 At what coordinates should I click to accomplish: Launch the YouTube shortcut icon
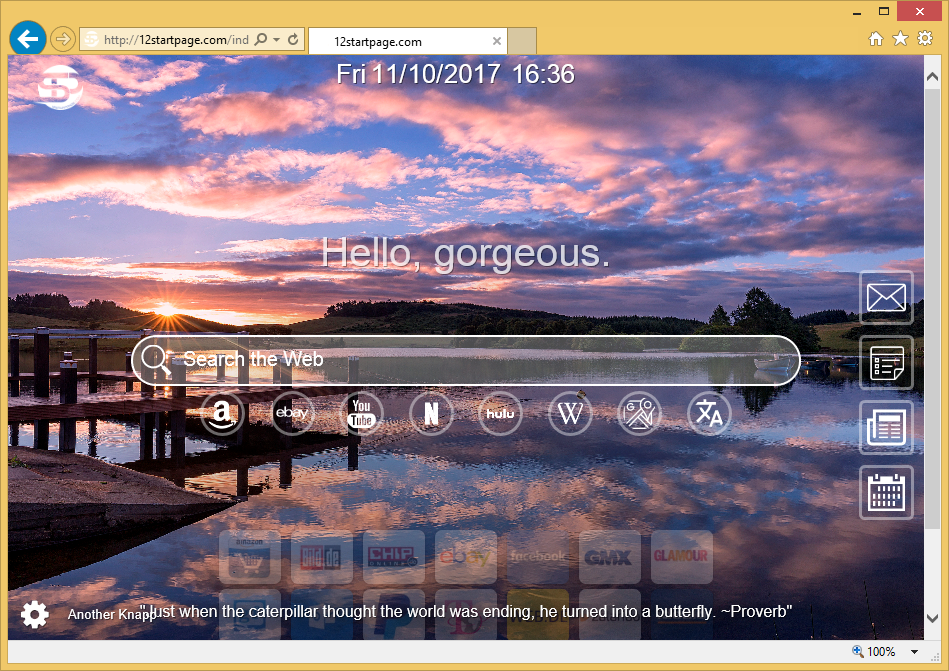362,414
